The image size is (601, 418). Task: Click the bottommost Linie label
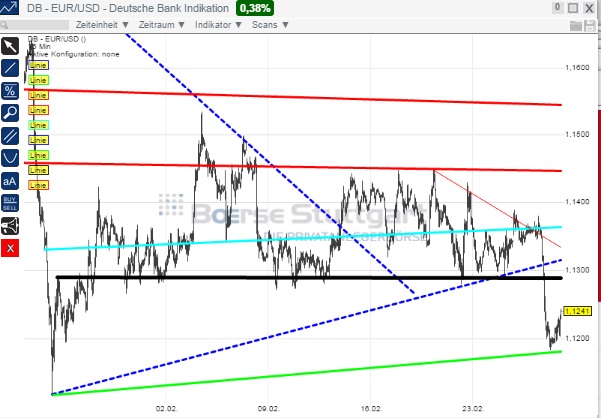(x=38, y=185)
